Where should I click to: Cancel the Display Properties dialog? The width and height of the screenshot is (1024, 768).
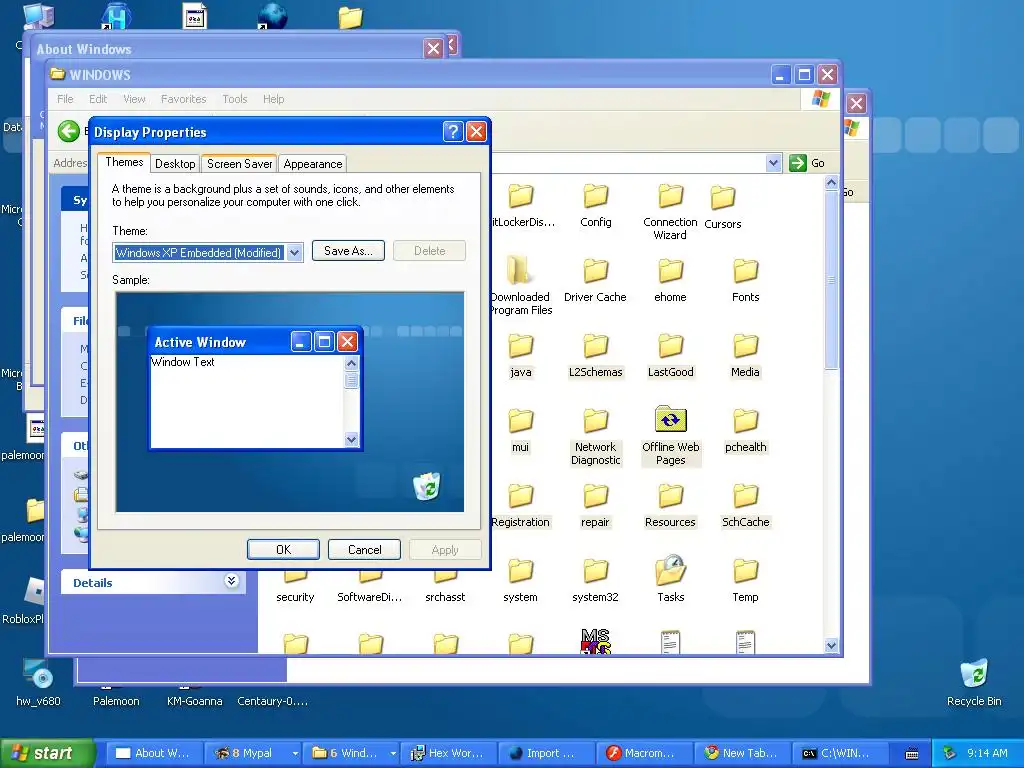364,550
